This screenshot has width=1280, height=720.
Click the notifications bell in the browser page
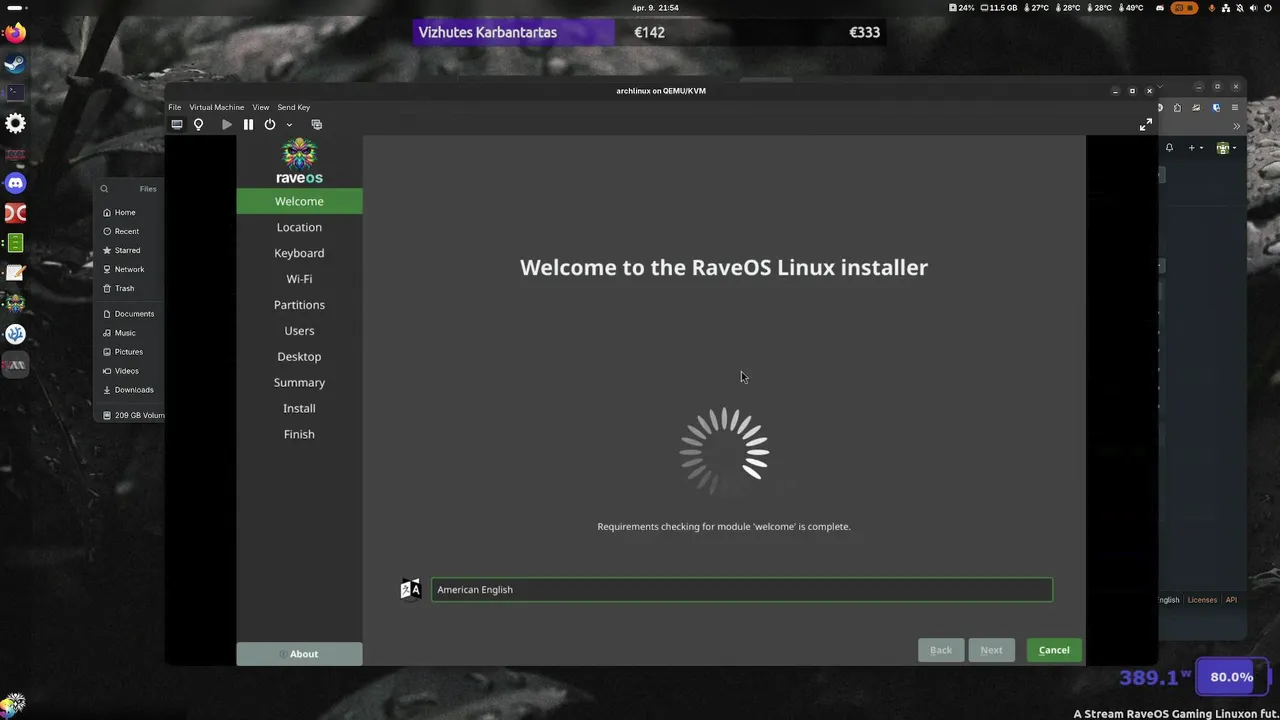1169,148
